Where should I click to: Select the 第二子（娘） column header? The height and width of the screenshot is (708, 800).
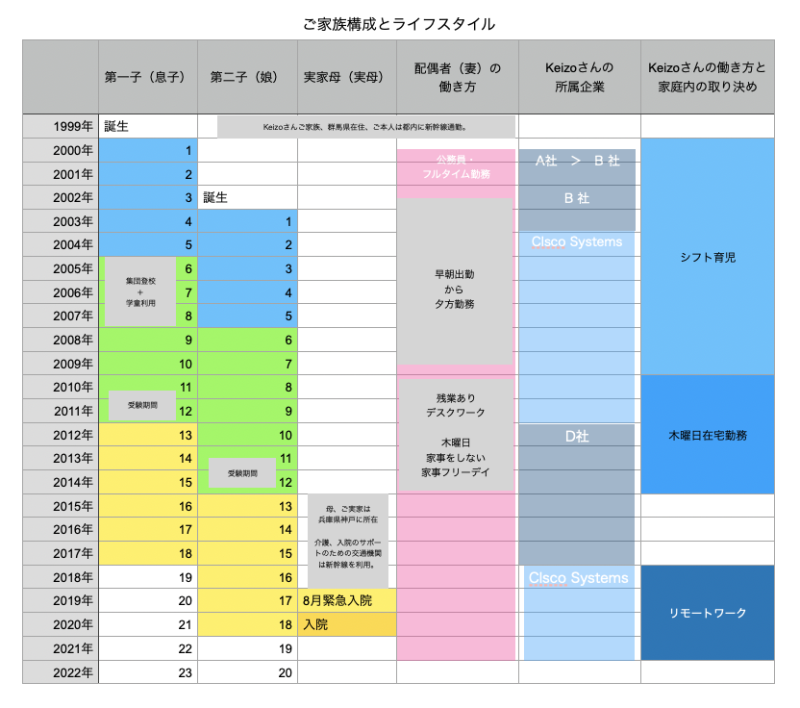tap(247, 77)
